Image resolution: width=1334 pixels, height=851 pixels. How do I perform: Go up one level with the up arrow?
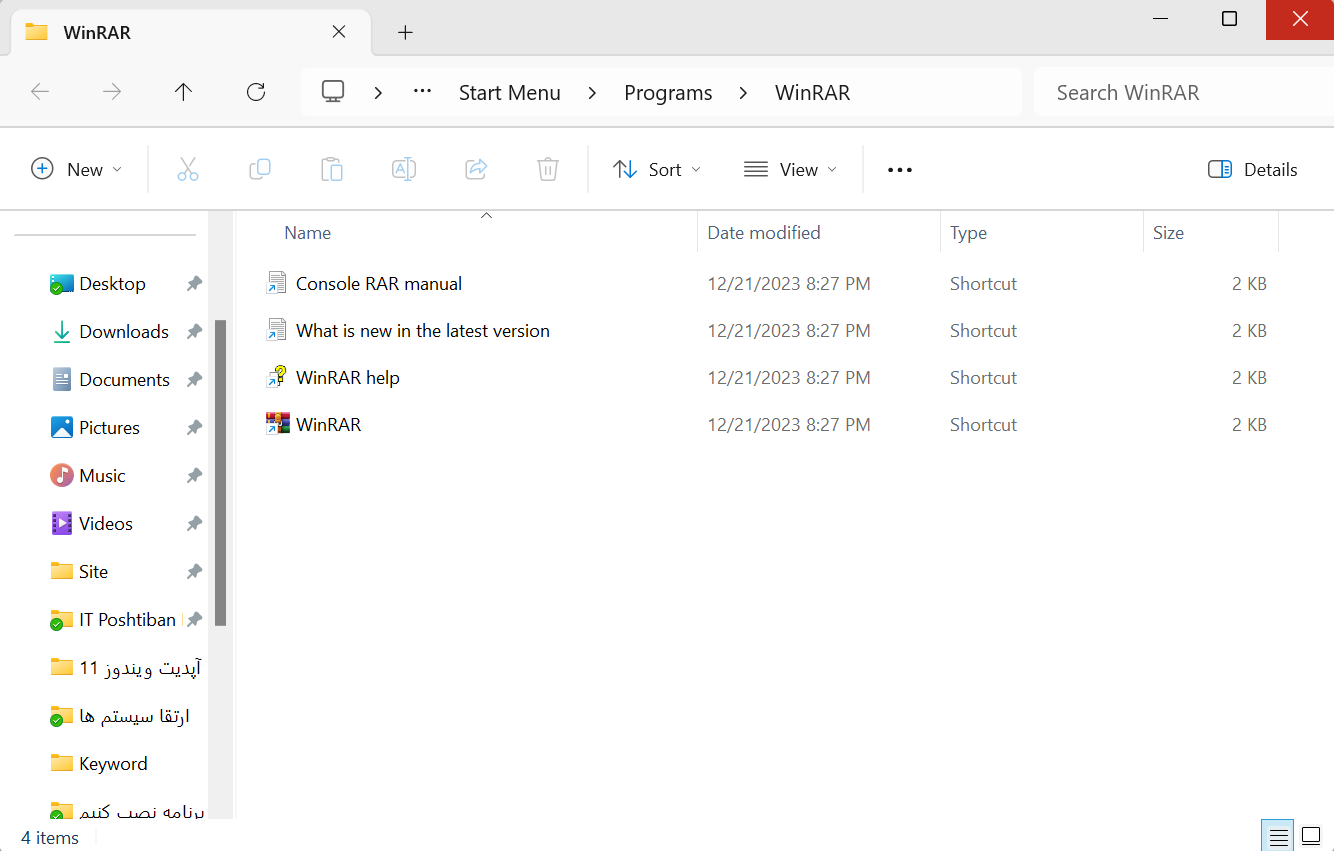click(x=183, y=92)
